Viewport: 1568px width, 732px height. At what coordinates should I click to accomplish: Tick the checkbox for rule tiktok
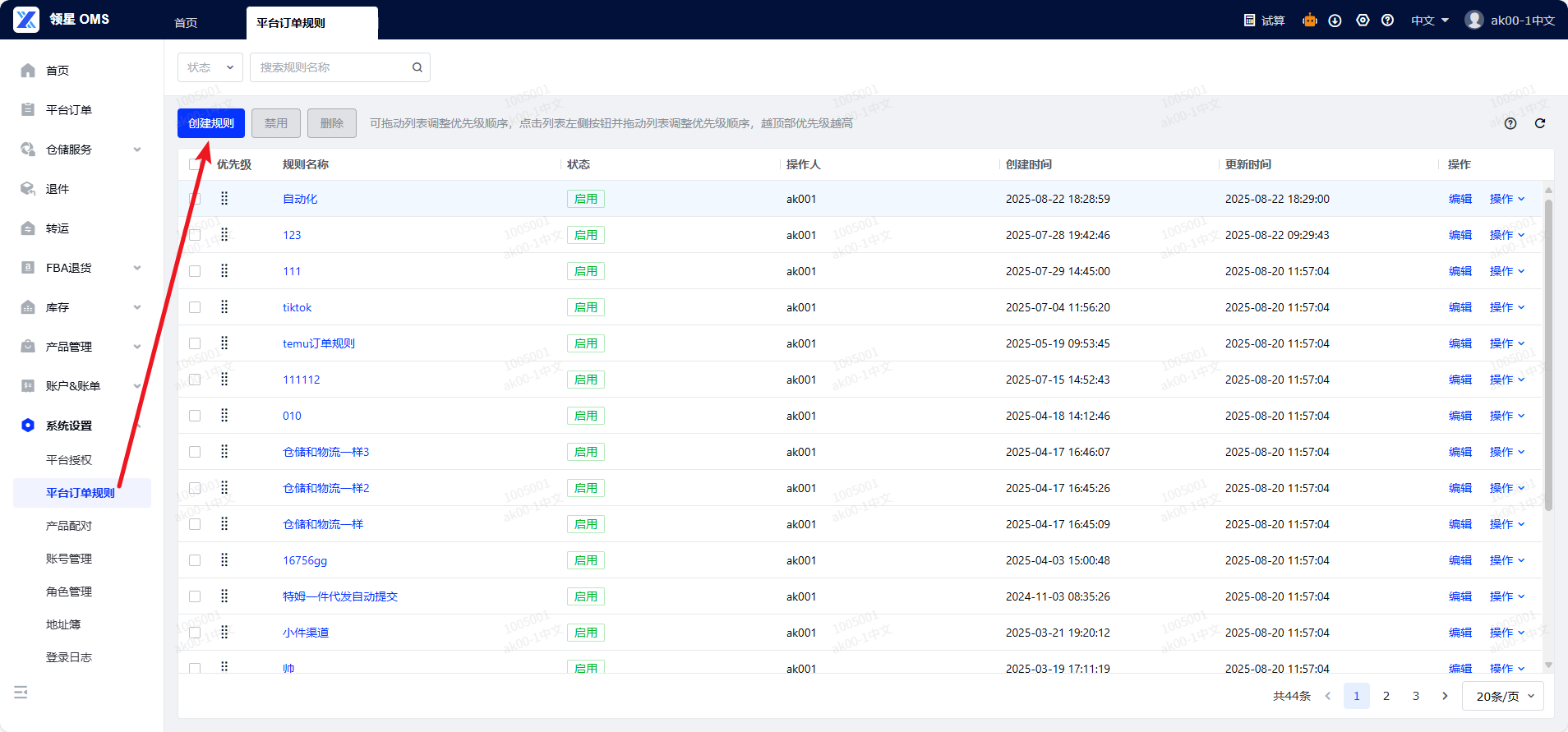pyautogui.click(x=195, y=307)
